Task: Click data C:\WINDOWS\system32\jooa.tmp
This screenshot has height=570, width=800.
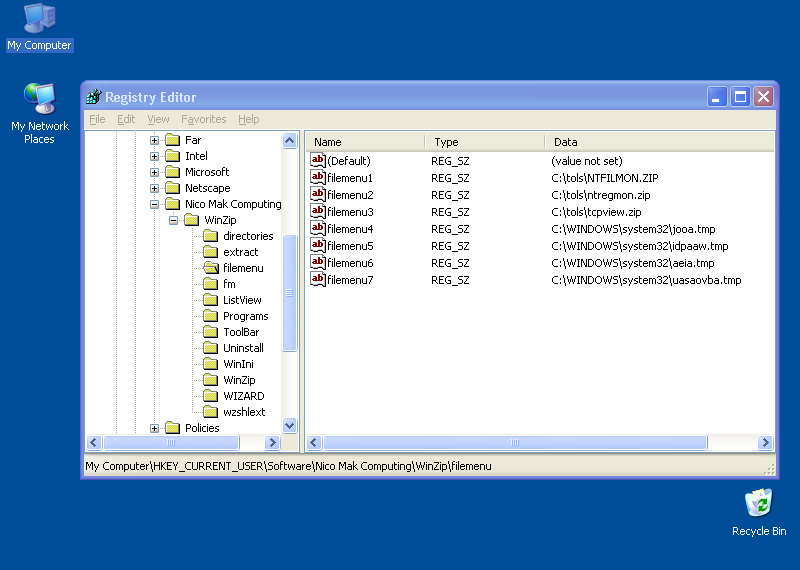Action: tap(633, 229)
